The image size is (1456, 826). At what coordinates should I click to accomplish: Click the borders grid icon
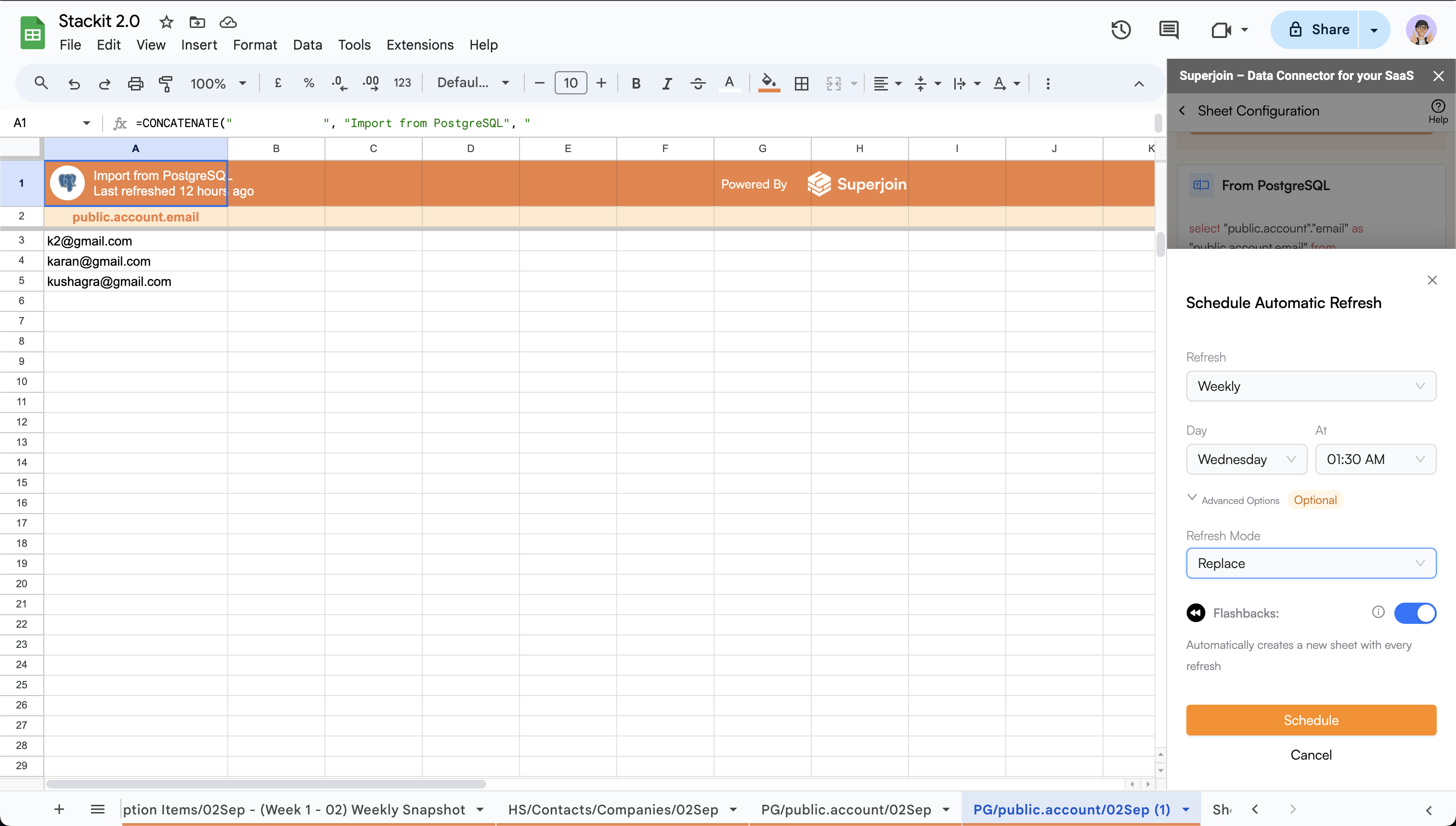point(801,84)
